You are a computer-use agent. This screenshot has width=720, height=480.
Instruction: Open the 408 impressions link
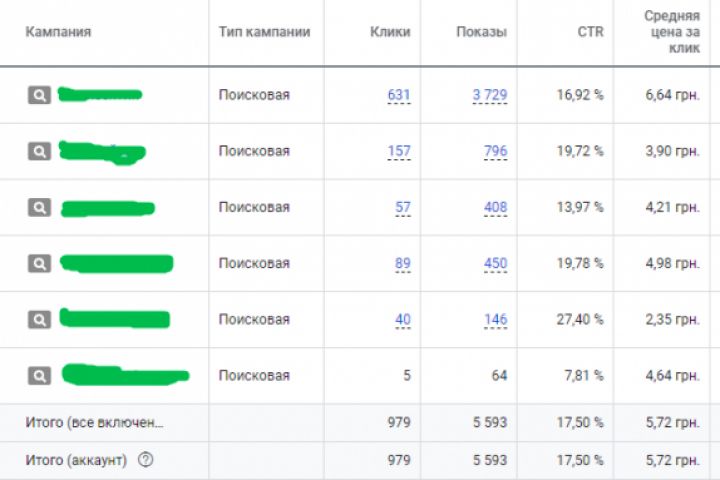495,207
